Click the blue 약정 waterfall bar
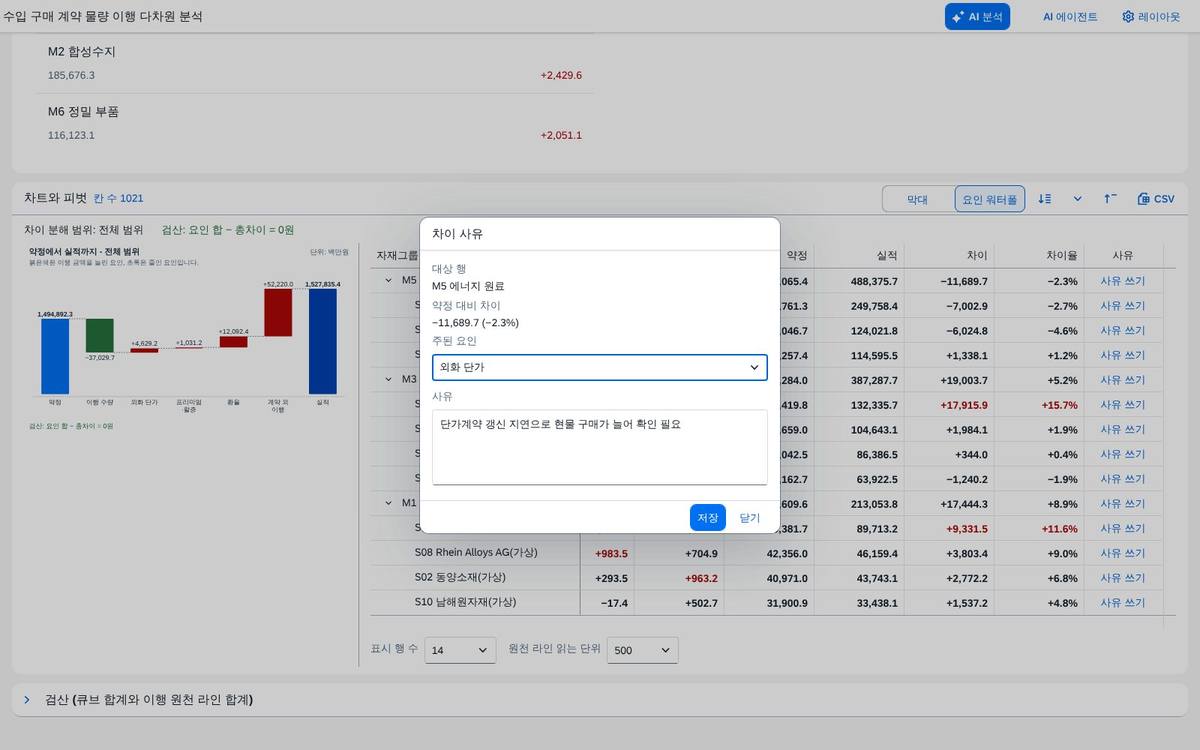The image size is (1200, 750). click(x=55, y=357)
